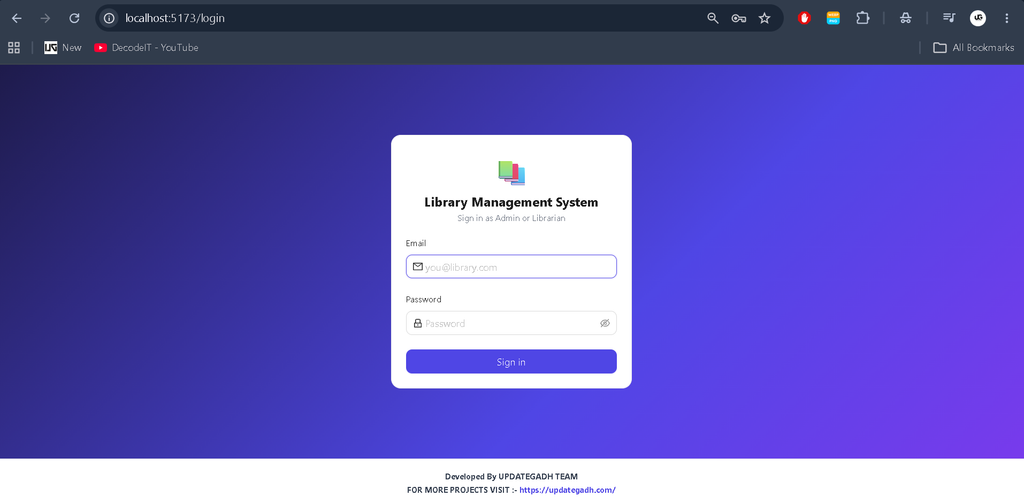This screenshot has width=1024, height=503.
Task: Open the DecodeIT - YouTube bookmark
Action: (146, 47)
